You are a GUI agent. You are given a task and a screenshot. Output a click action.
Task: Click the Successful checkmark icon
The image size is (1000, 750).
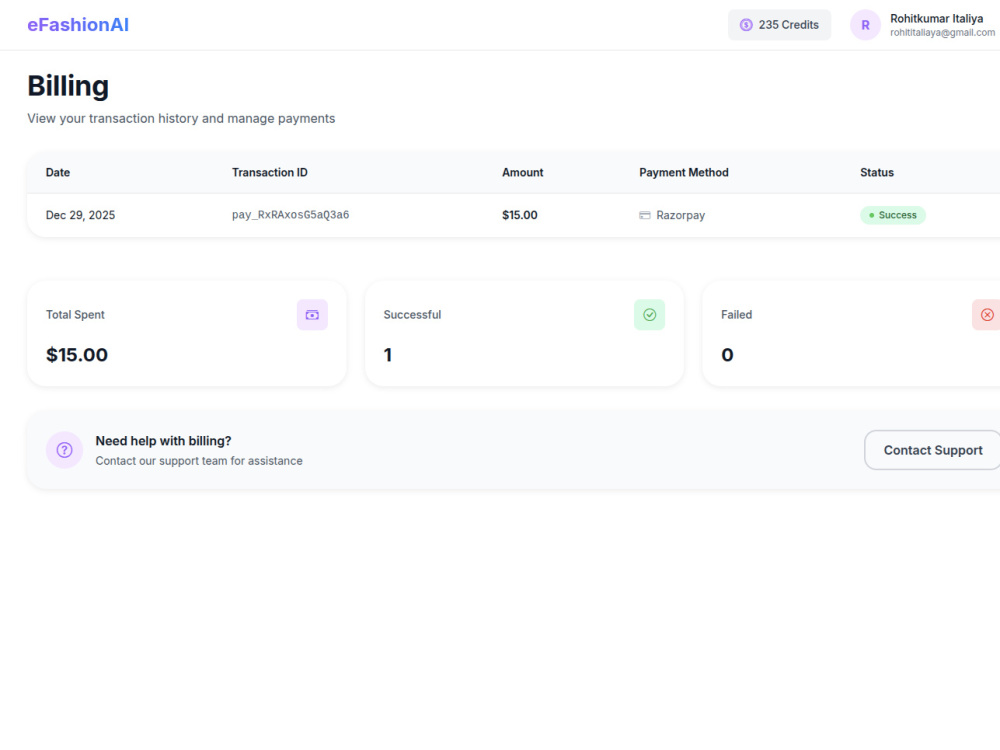[x=649, y=314]
